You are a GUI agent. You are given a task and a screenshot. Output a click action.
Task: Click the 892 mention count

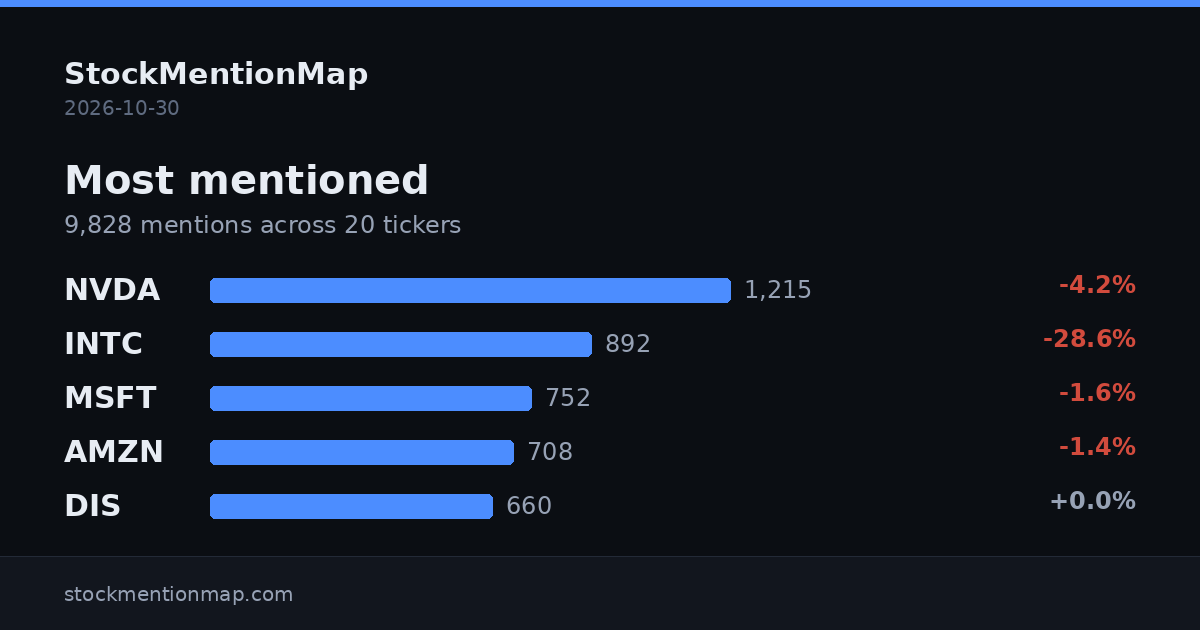pos(628,344)
